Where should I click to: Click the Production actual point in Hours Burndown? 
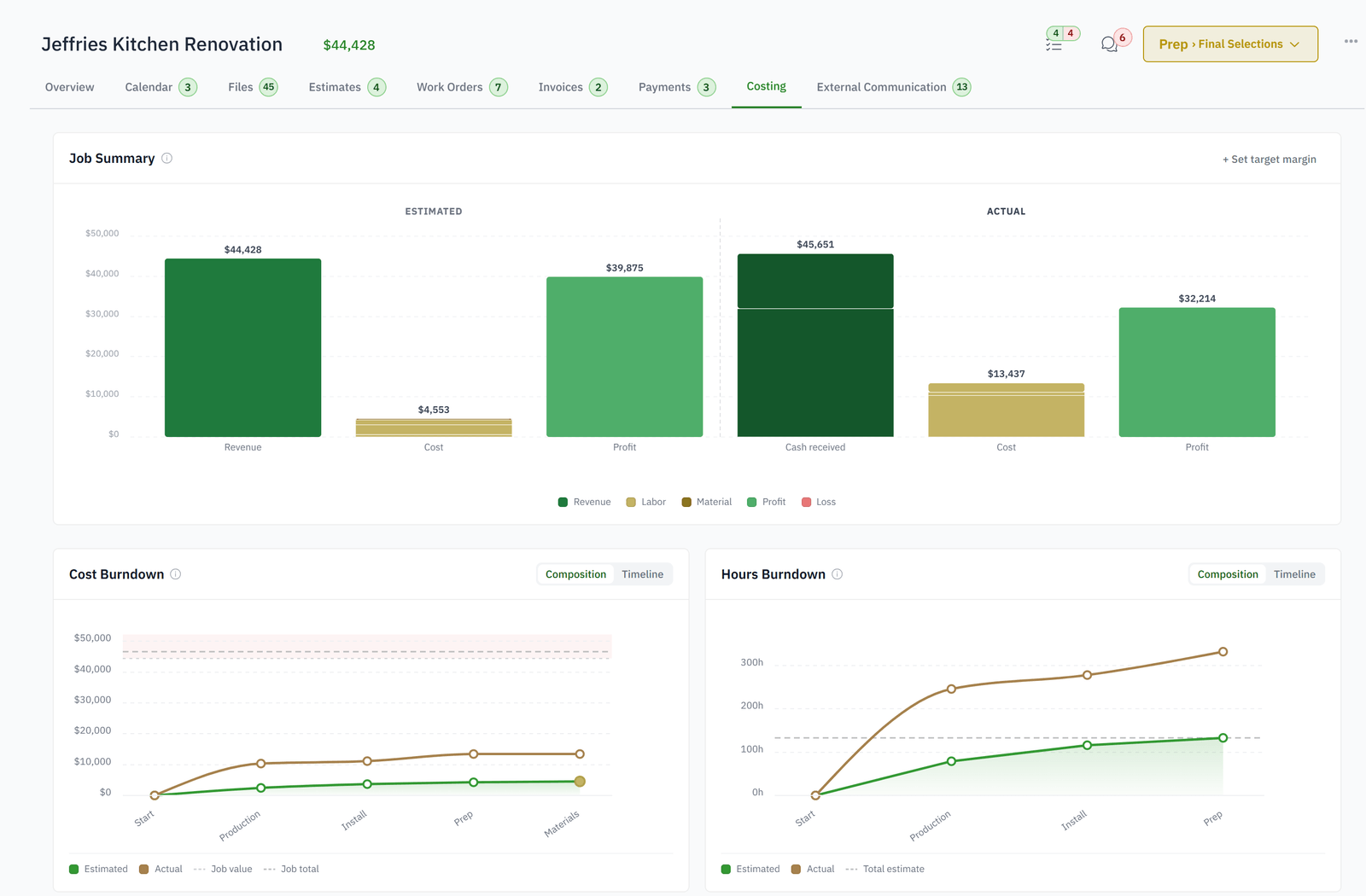[x=951, y=689]
